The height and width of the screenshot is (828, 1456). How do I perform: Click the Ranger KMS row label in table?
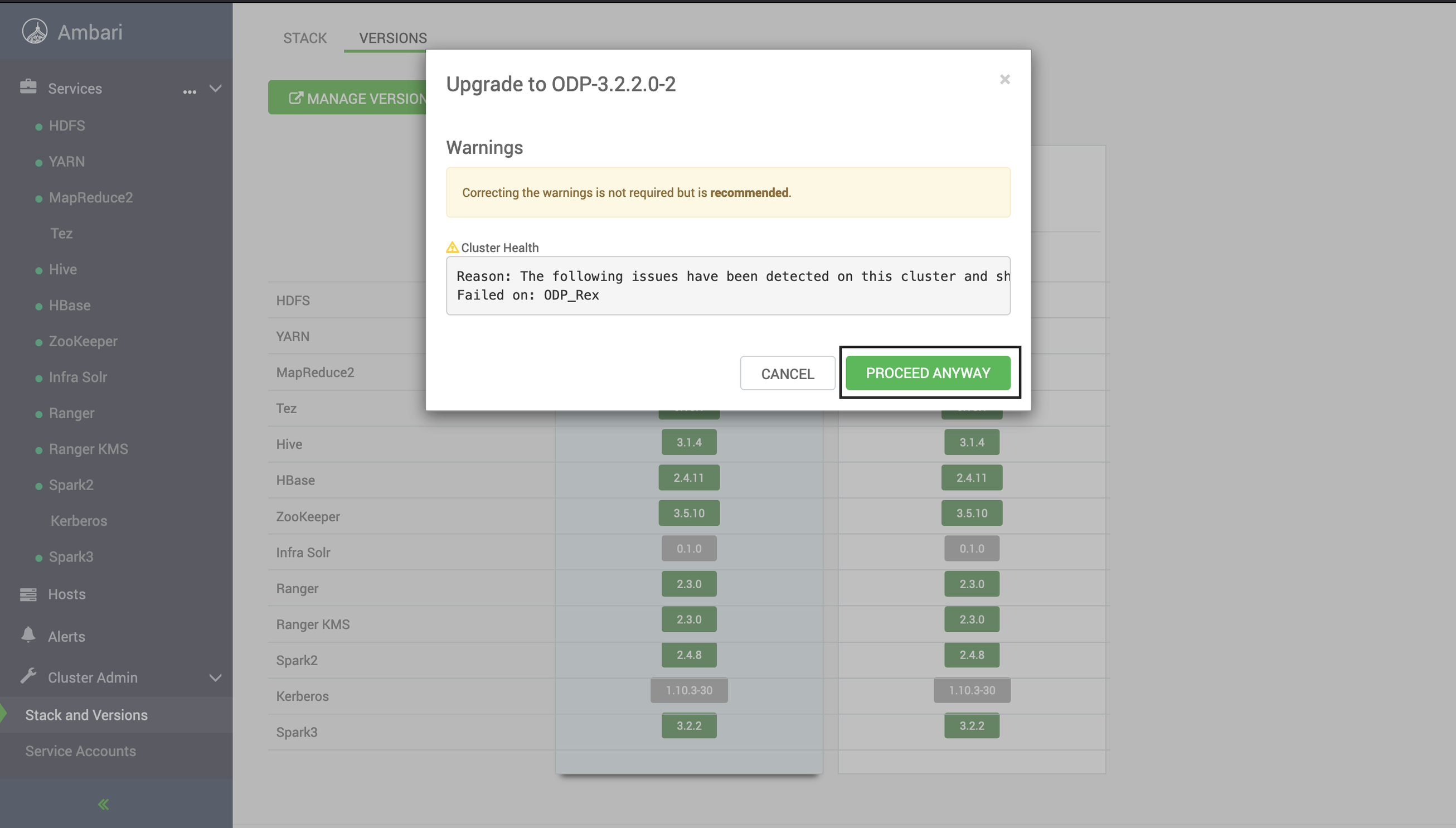click(x=313, y=624)
